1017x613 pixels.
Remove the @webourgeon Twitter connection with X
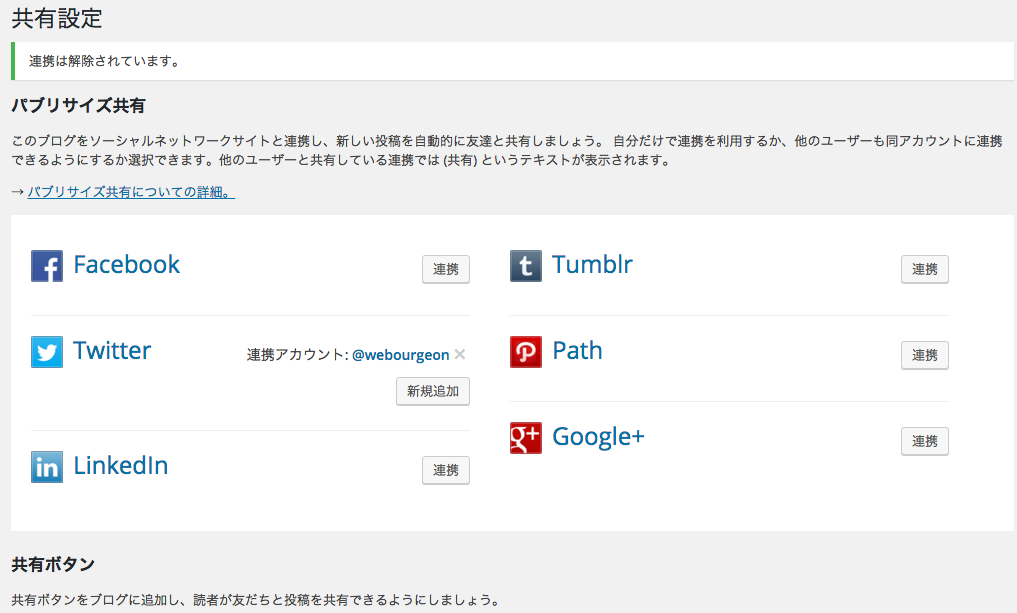(x=460, y=354)
